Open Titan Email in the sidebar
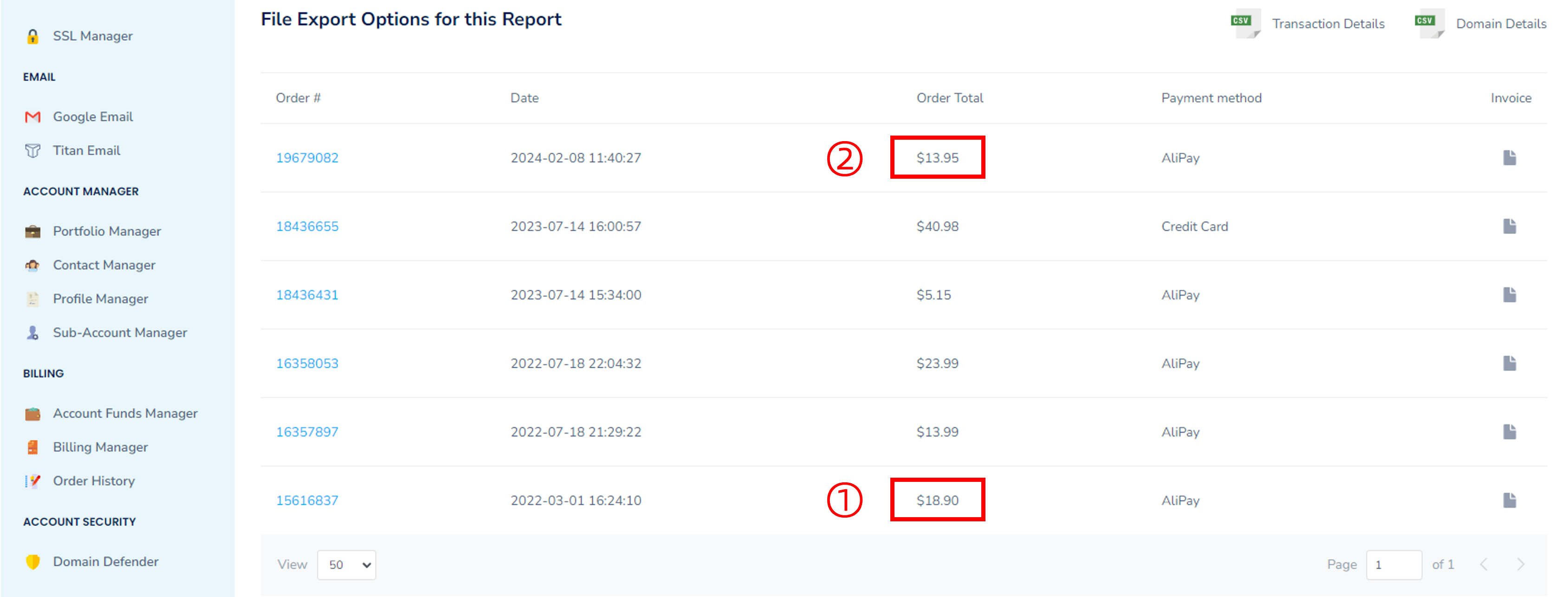The image size is (1568, 597). coord(86,150)
